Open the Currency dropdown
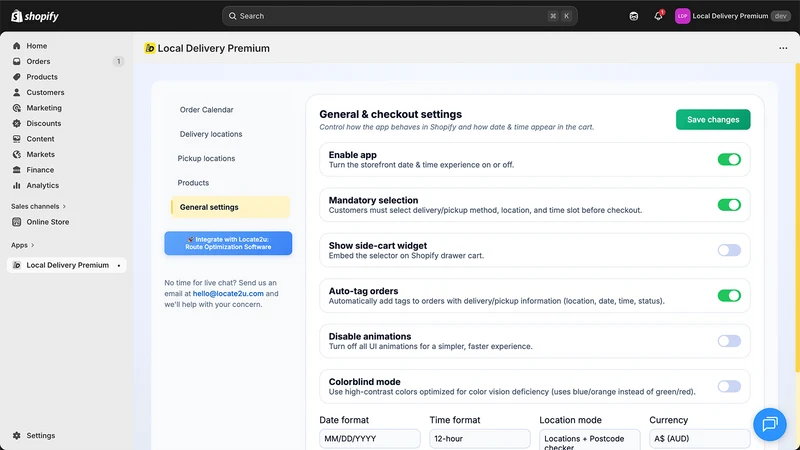Screen dimensions: 800x450 (699, 439)
